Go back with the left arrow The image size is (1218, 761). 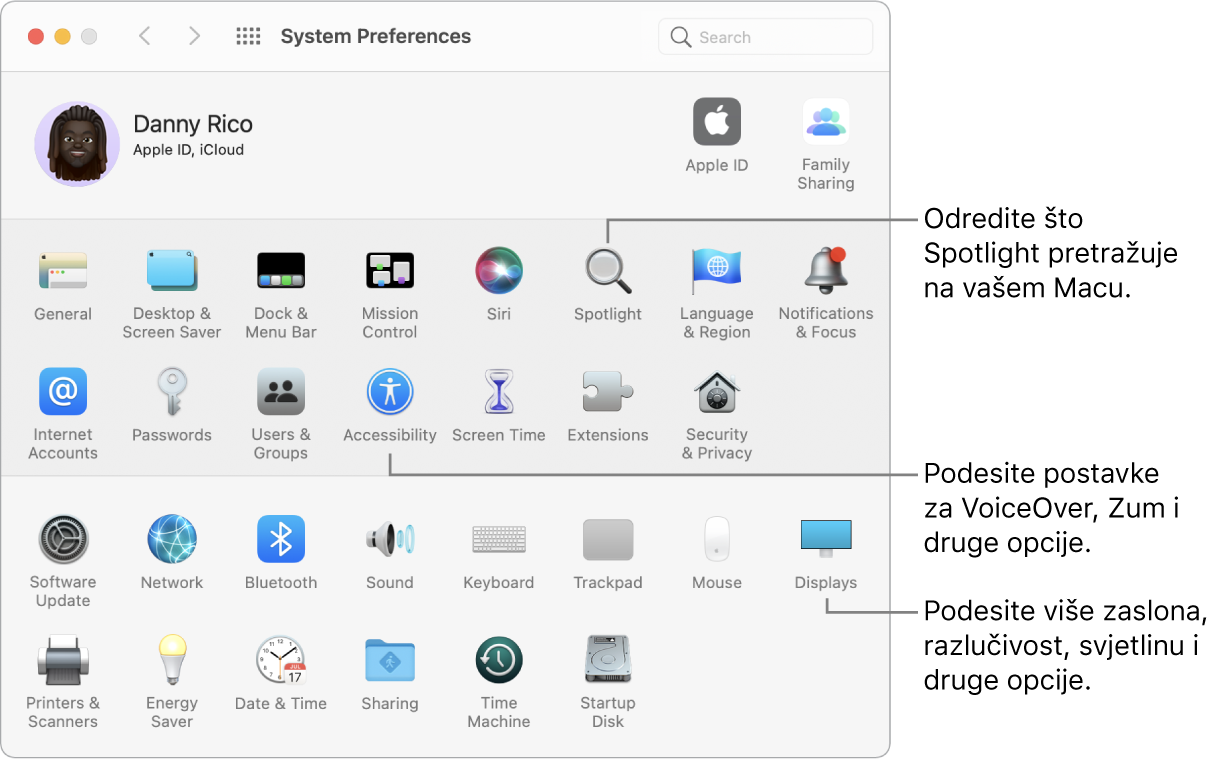(145, 37)
